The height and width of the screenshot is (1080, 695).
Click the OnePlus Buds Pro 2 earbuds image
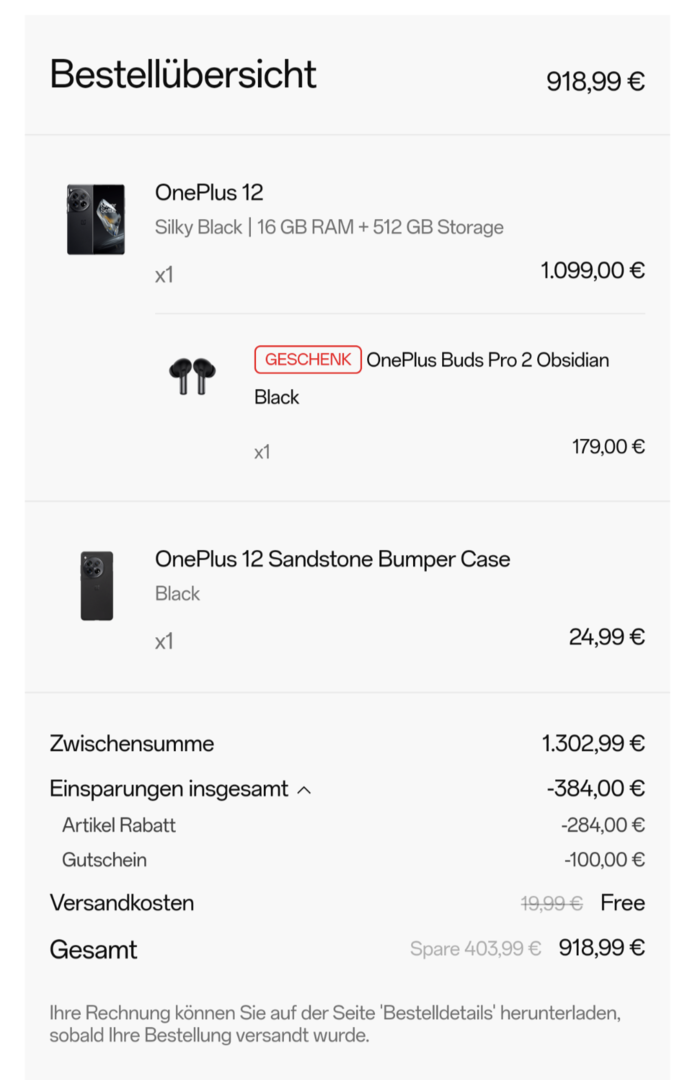point(191,376)
